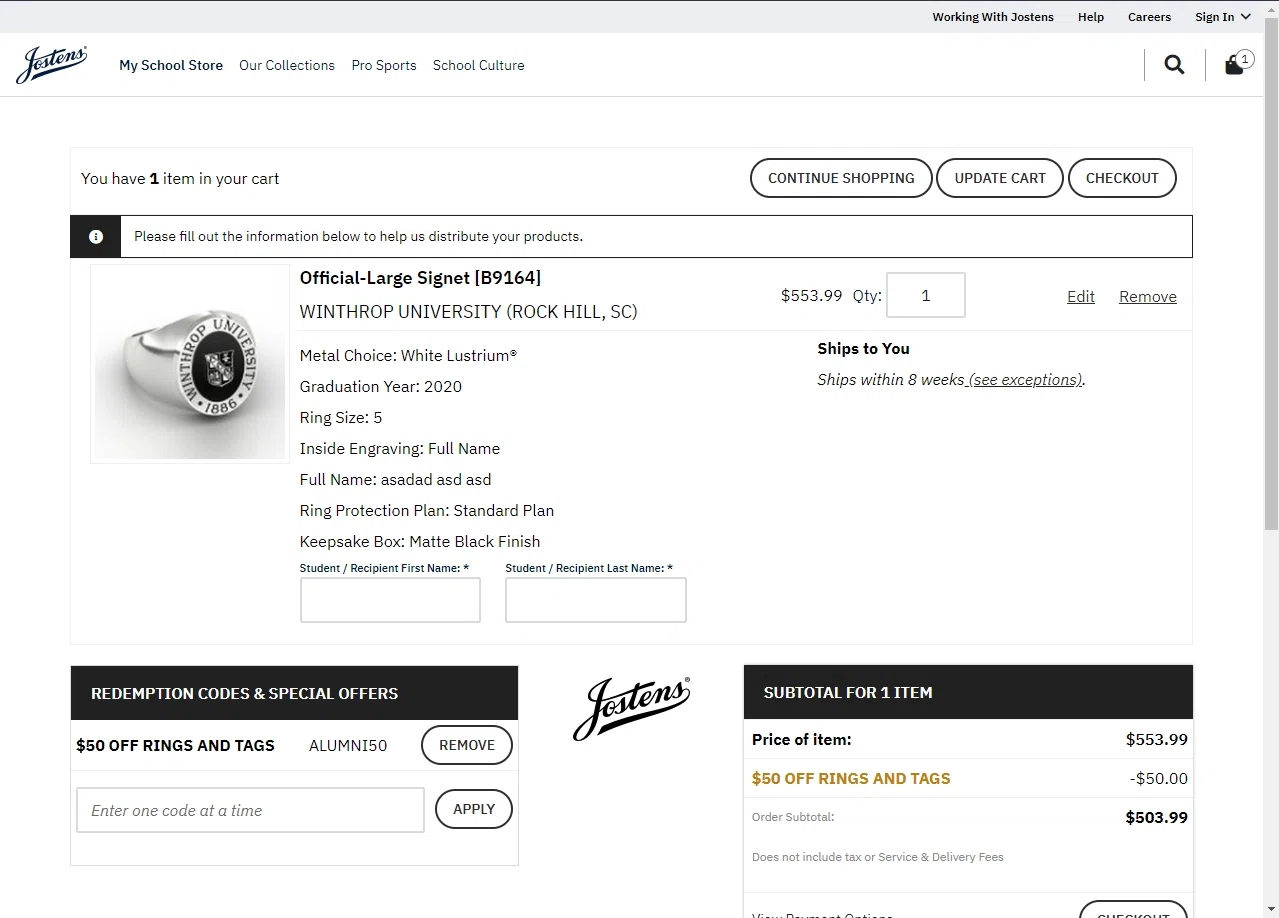Click the $503.99 order subtotal value
This screenshot has height=918, width=1279.
coord(1157,817)
